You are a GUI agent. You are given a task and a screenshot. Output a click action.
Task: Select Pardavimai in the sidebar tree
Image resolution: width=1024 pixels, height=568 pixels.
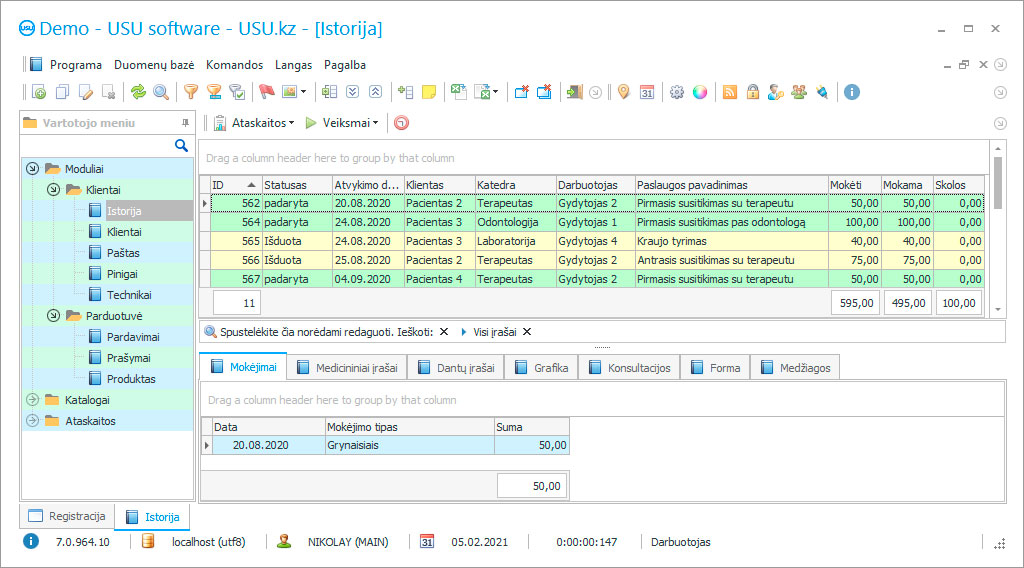(x=133, y=337)
